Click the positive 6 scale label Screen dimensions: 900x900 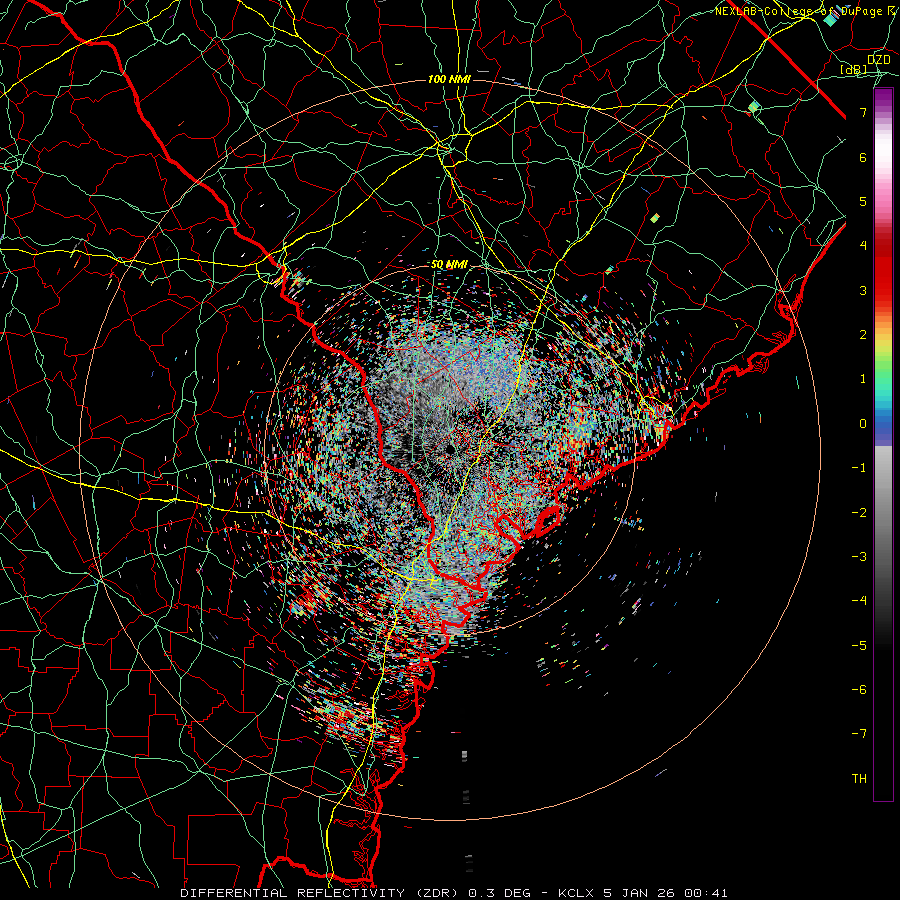point(863,157)
